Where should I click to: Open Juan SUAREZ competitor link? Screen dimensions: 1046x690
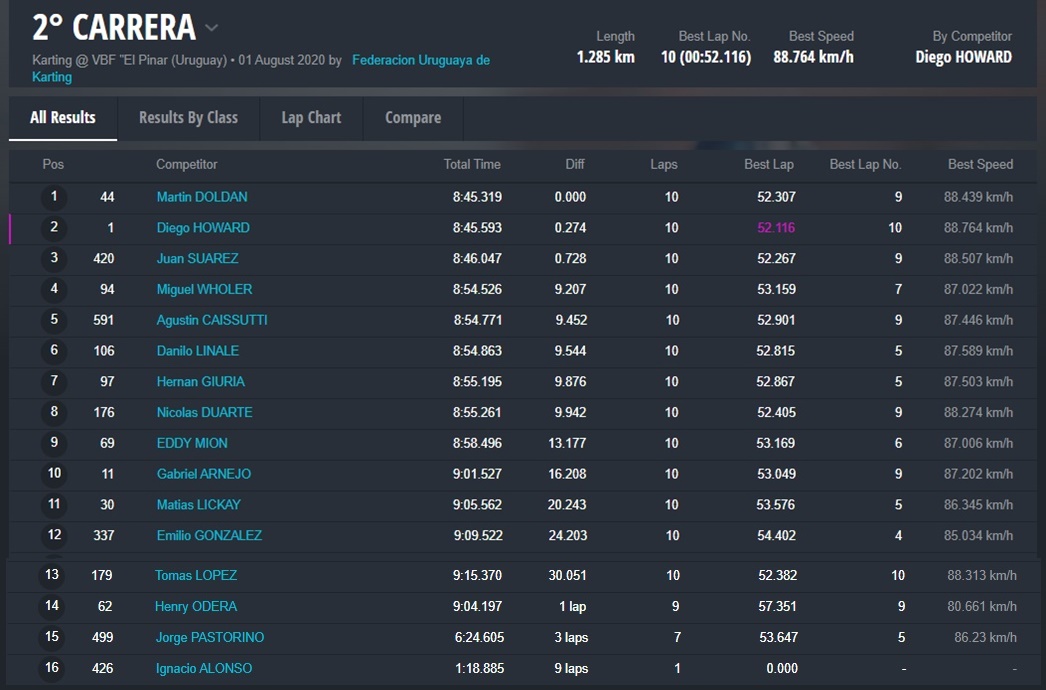197,259
